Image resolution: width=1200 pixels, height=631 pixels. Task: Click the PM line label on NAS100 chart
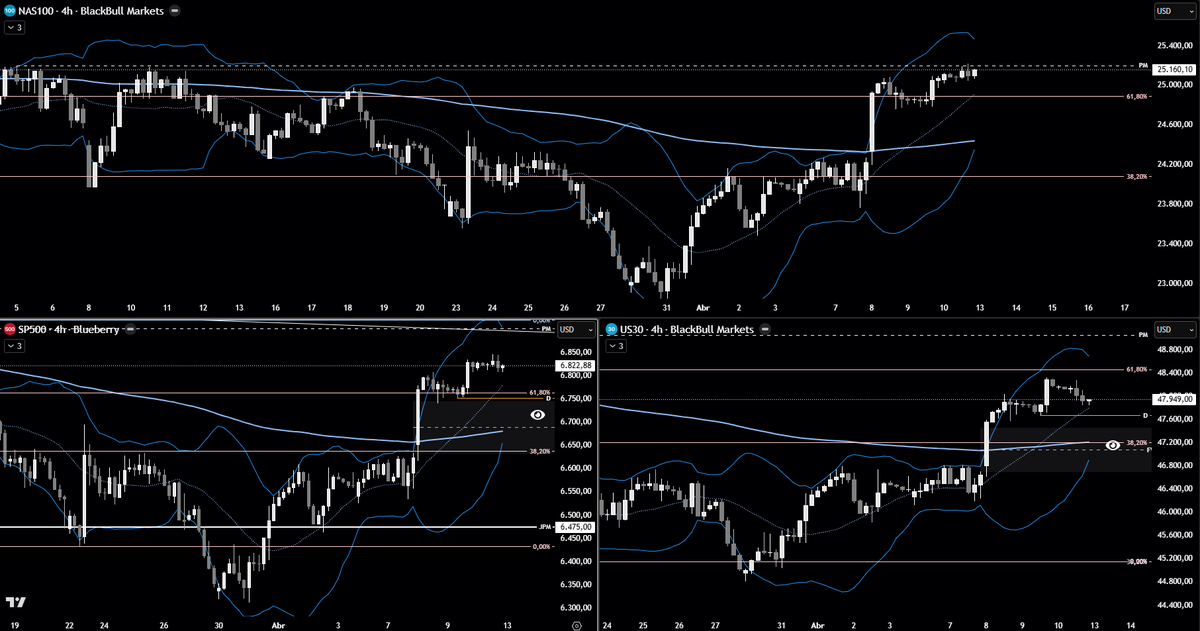(1142, 65)
